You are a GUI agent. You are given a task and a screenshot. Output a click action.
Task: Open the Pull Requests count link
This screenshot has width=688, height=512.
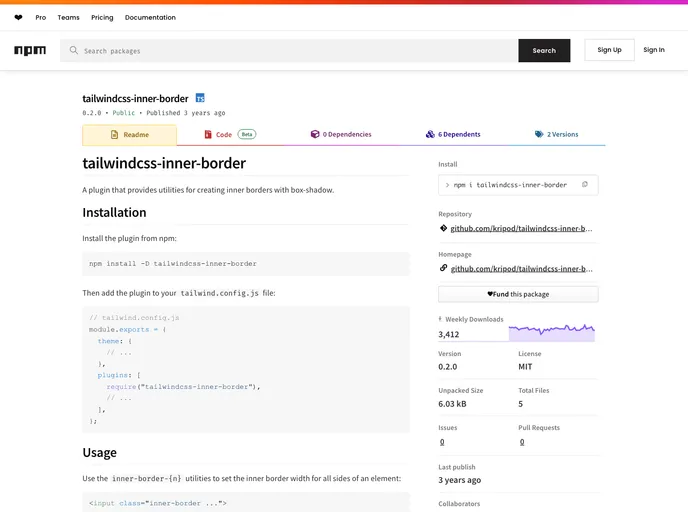(x=522, y=442)
